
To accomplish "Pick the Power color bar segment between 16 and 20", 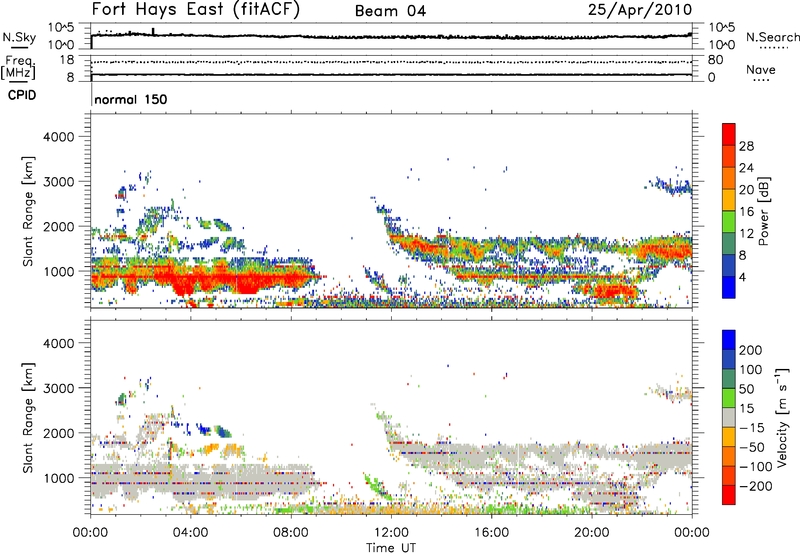I will [729, 200].
